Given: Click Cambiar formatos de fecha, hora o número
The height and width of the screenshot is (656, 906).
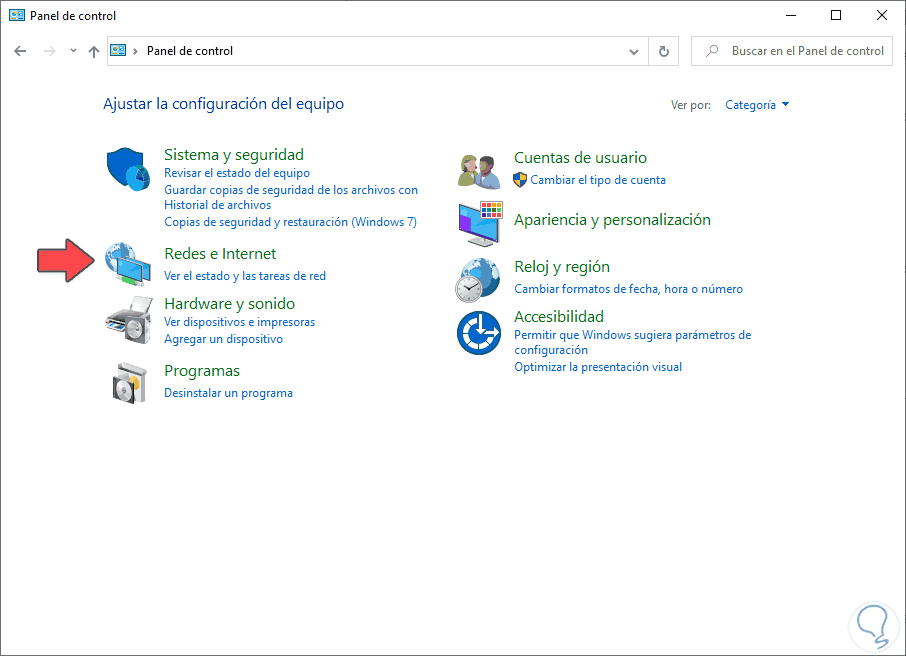Looking at the screenshot, I should (x=628, y=289).
